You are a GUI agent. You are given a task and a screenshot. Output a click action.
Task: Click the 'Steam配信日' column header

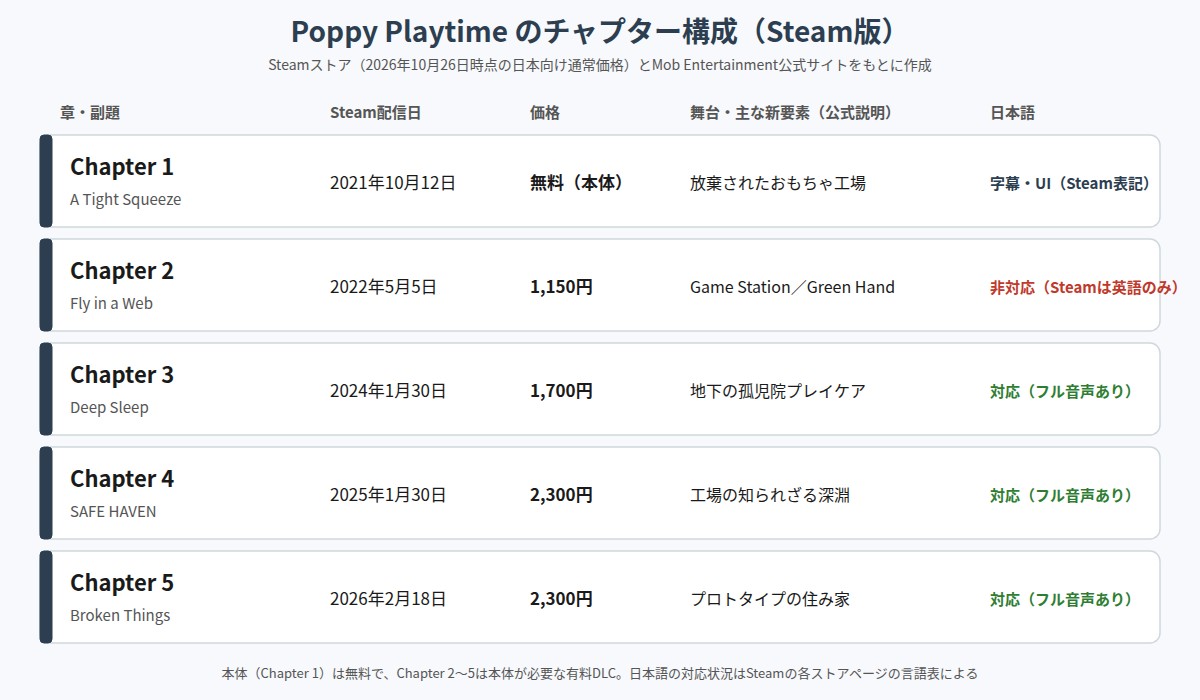[376, 113]
